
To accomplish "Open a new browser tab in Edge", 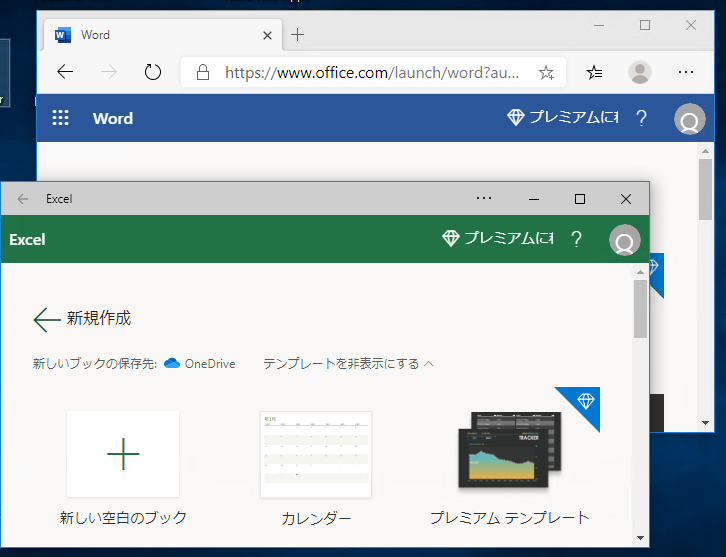I will (x=297, y=35).
